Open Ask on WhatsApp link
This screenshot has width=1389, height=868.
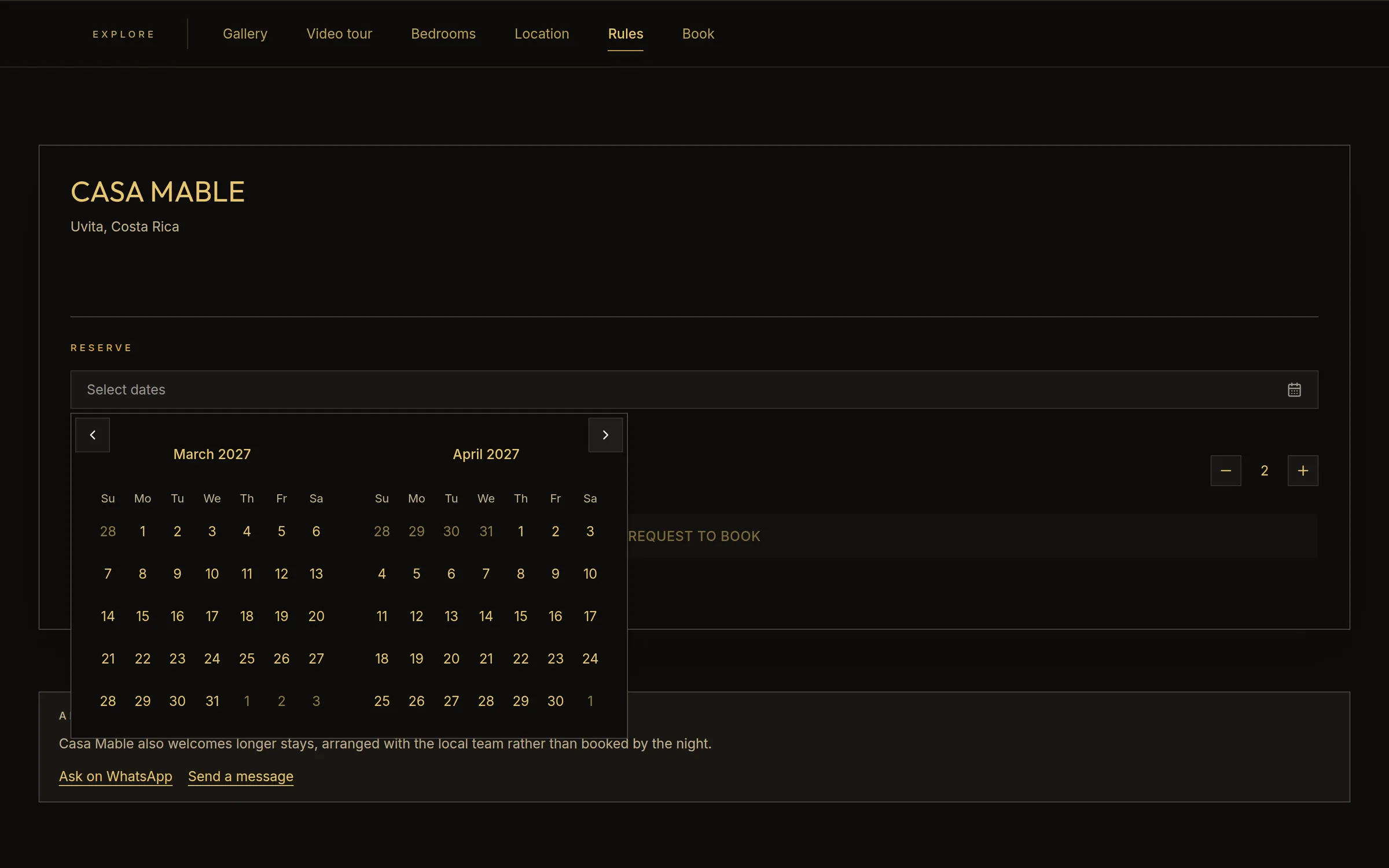[116, 776]
